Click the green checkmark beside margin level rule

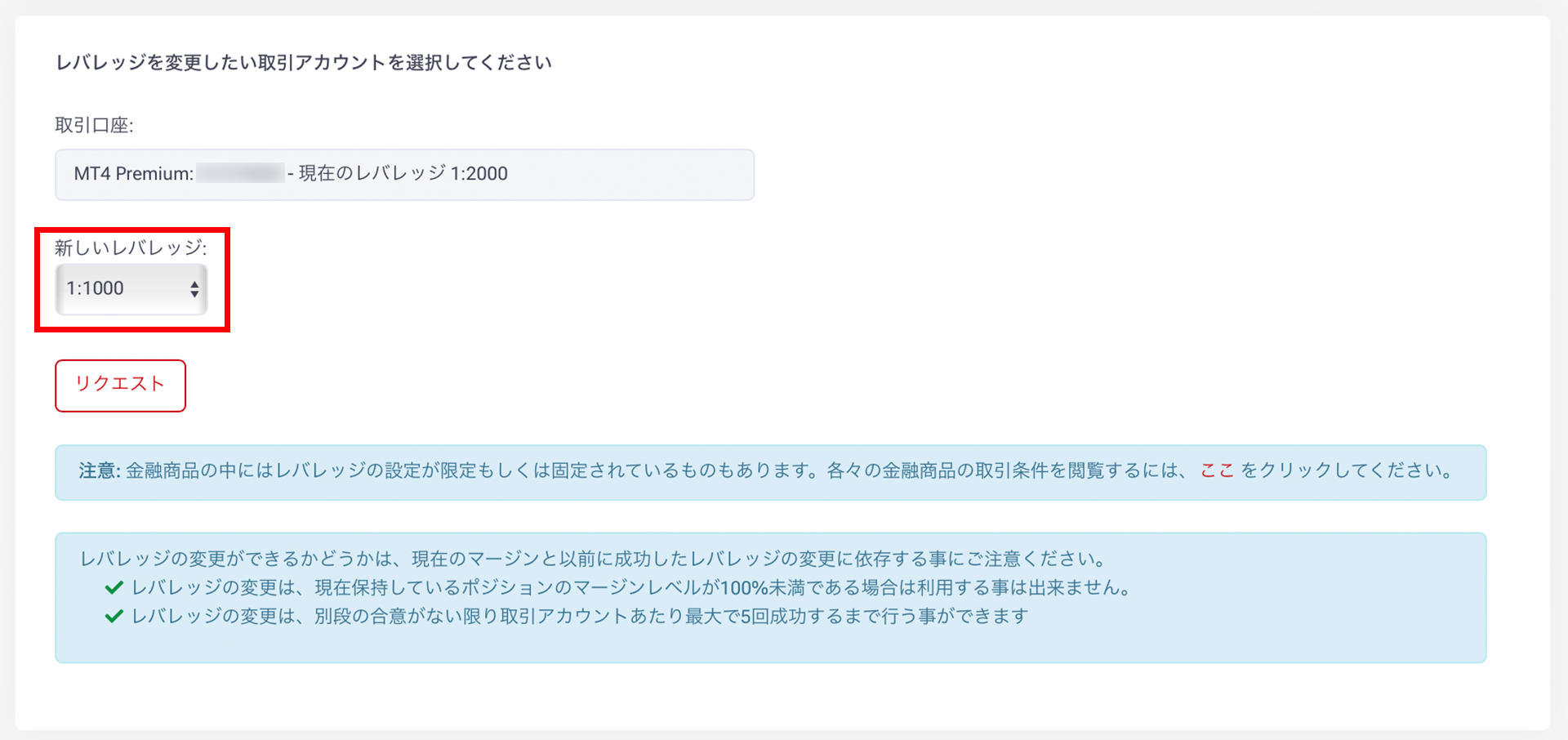pos(114,587)
